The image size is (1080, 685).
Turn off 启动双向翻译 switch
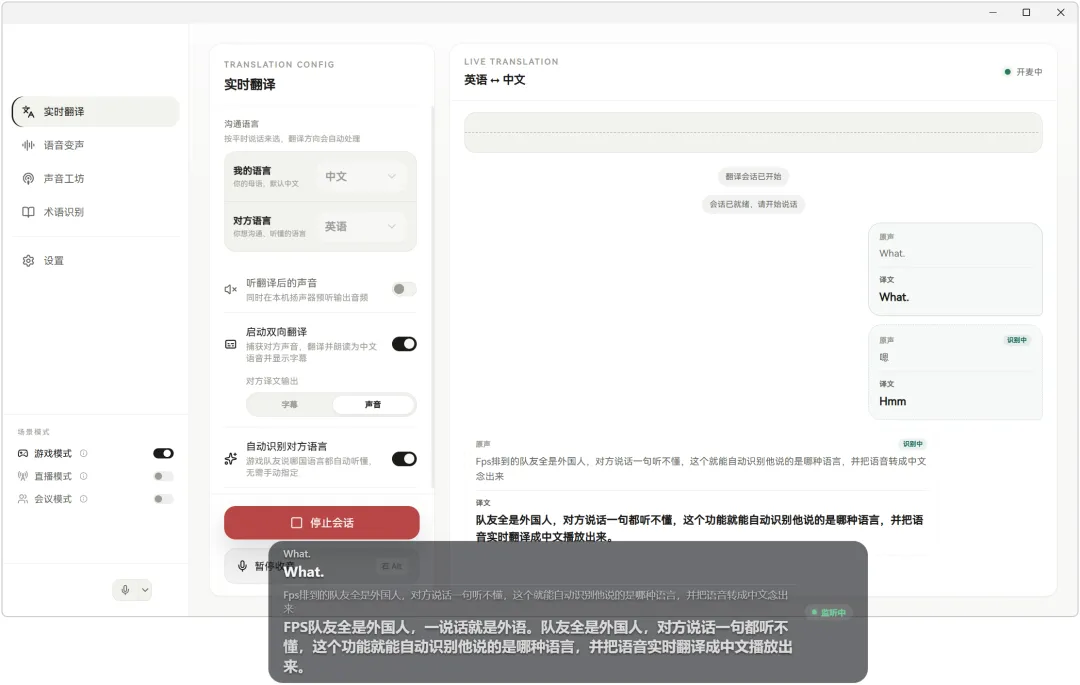tap(404, 344)
